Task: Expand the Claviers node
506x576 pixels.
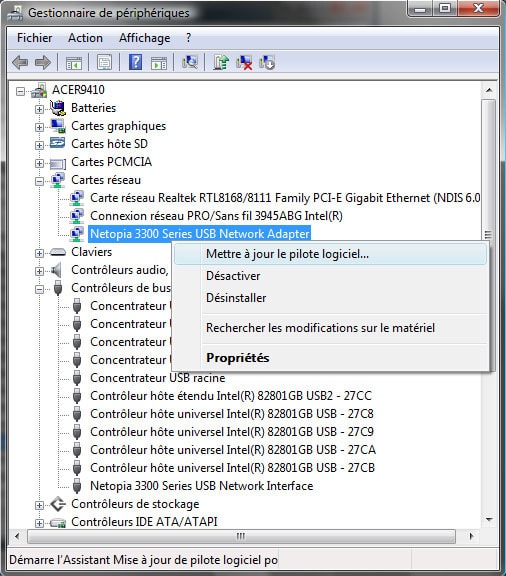Action: point(39,253)
